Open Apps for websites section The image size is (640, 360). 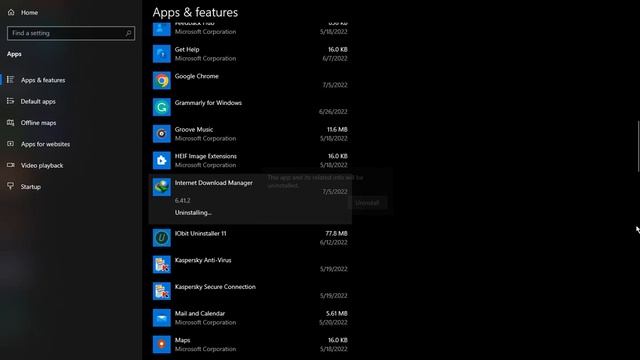[45, 144]
